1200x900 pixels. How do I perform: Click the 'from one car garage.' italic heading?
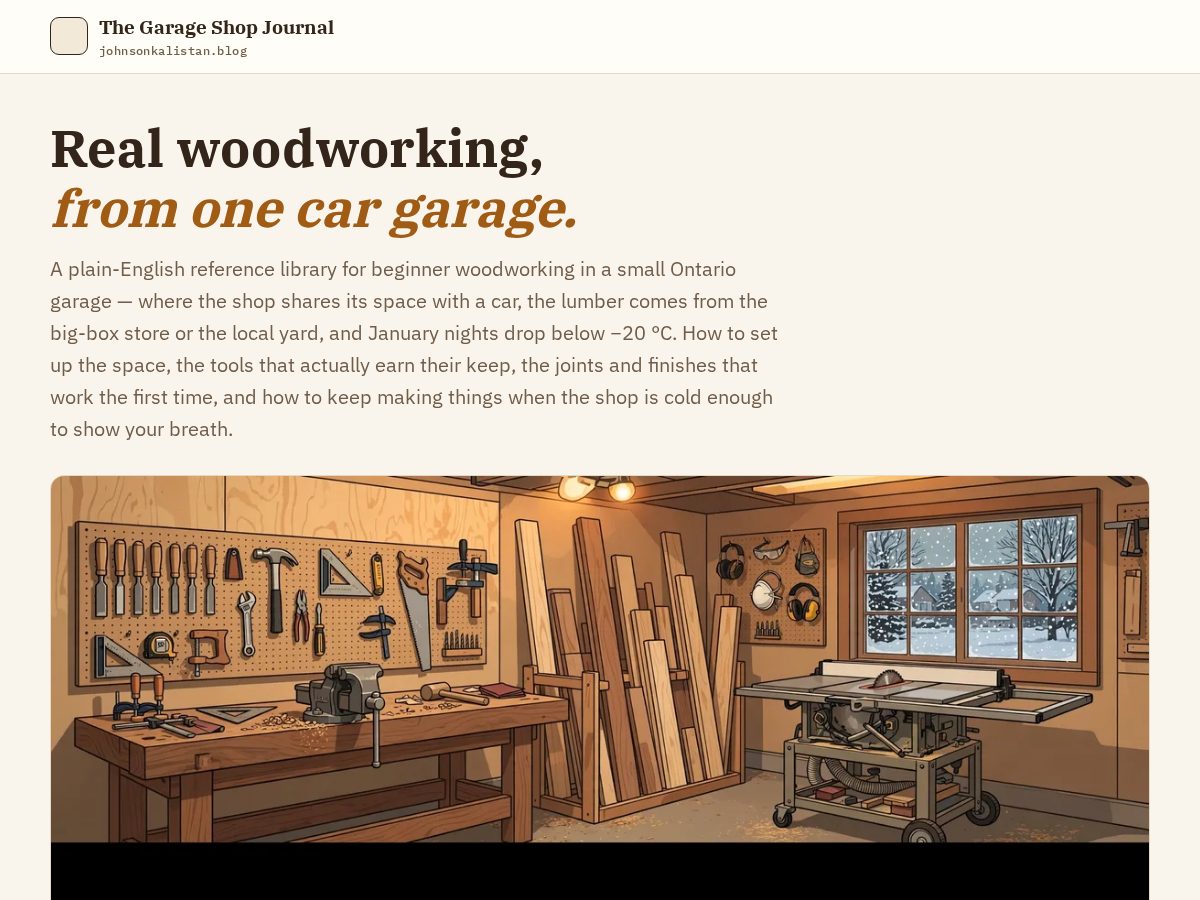pyautogui.click(x=314, y=208)
